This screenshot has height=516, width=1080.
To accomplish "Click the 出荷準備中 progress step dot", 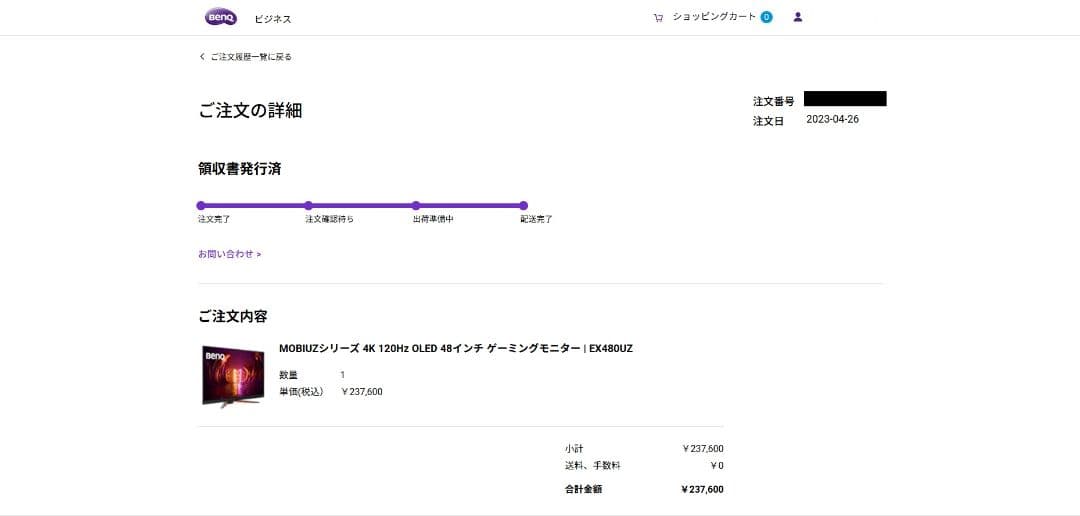I will (416, 205).
